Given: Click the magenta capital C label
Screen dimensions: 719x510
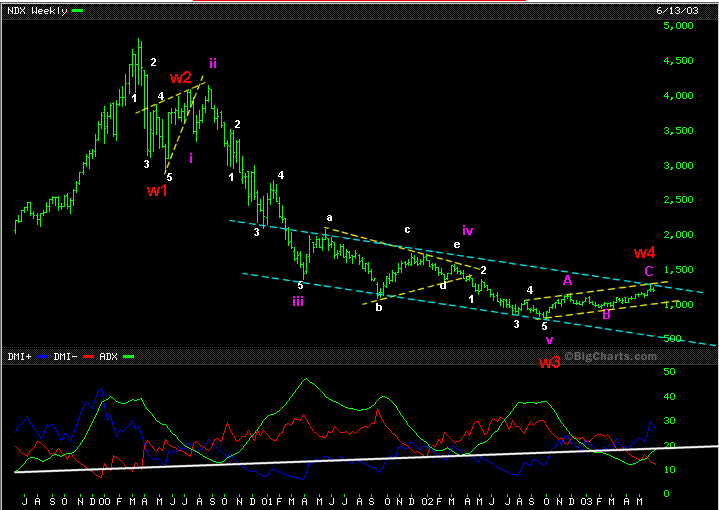Looking at the screenshot, I should click(649, 271).
